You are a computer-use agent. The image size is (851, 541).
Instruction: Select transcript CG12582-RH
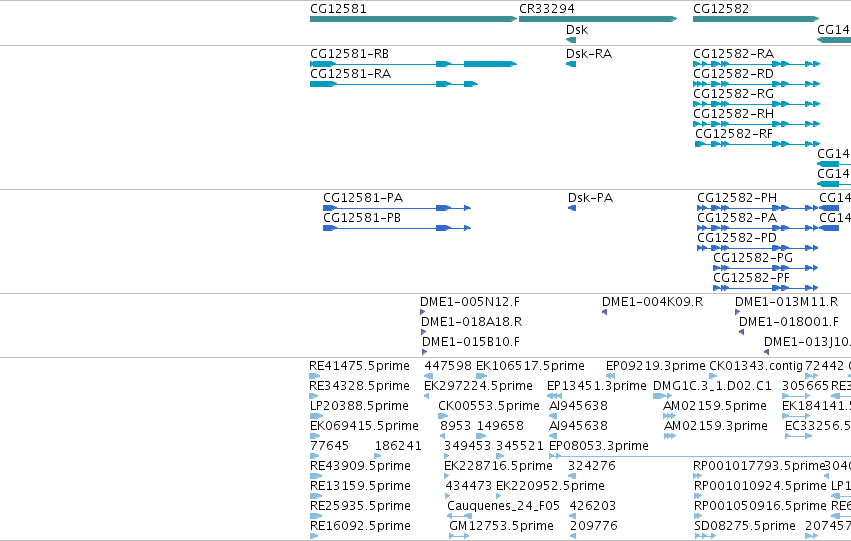(x=757, y=124)
